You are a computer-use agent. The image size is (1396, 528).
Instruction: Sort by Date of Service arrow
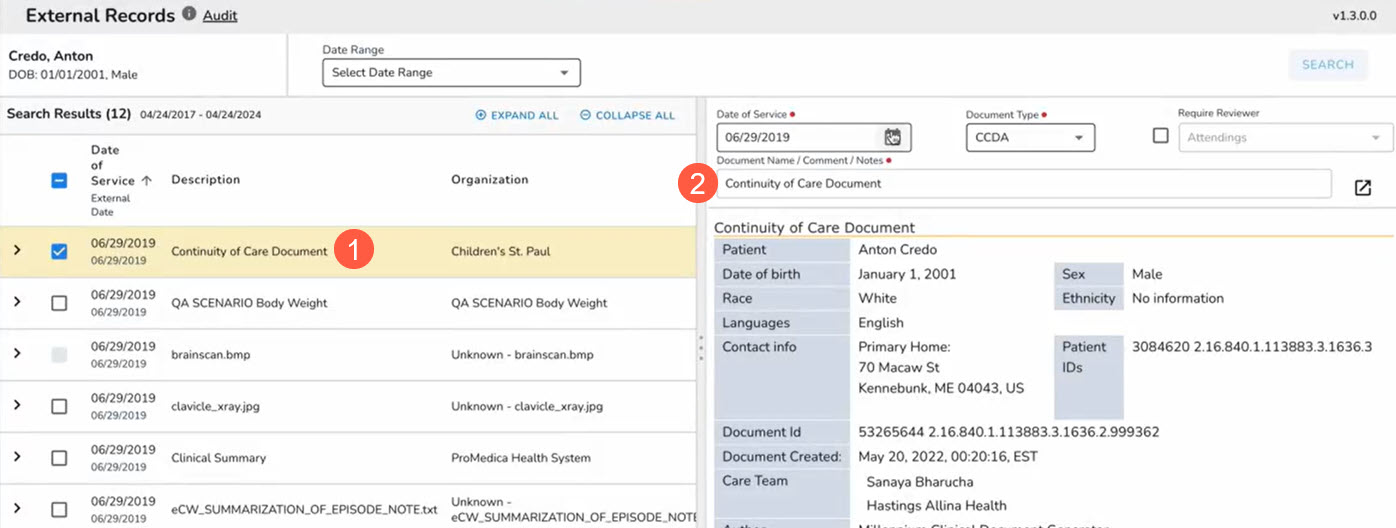(x=147, y=181)
